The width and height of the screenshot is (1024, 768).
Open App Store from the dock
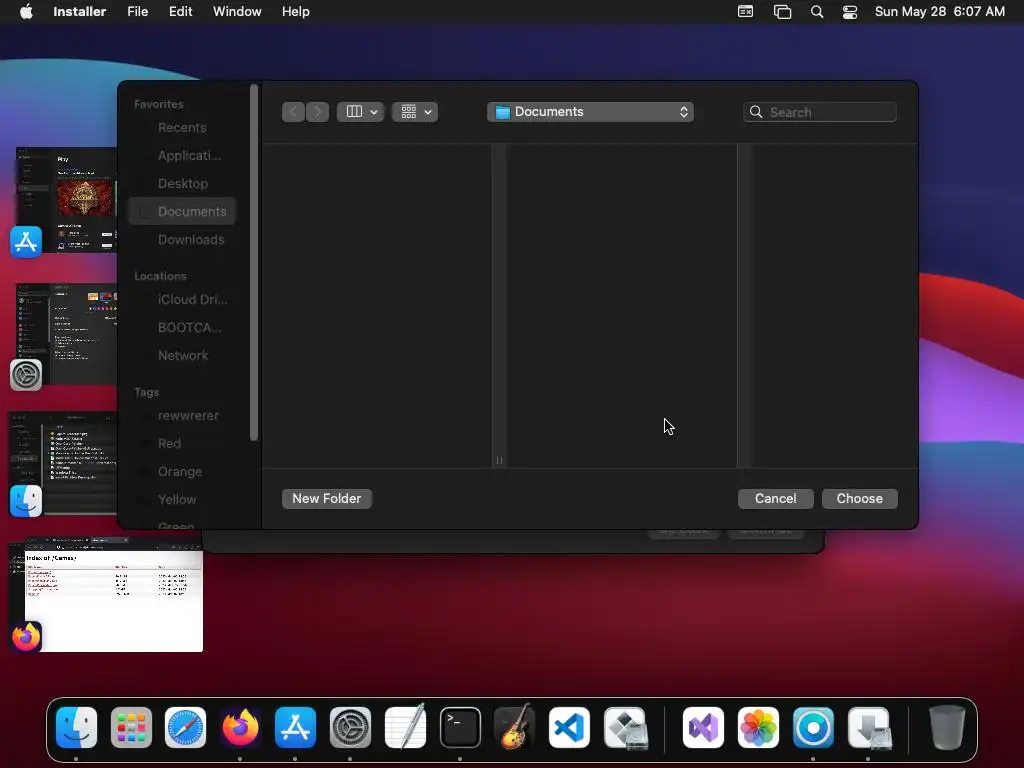coord(295,728)
